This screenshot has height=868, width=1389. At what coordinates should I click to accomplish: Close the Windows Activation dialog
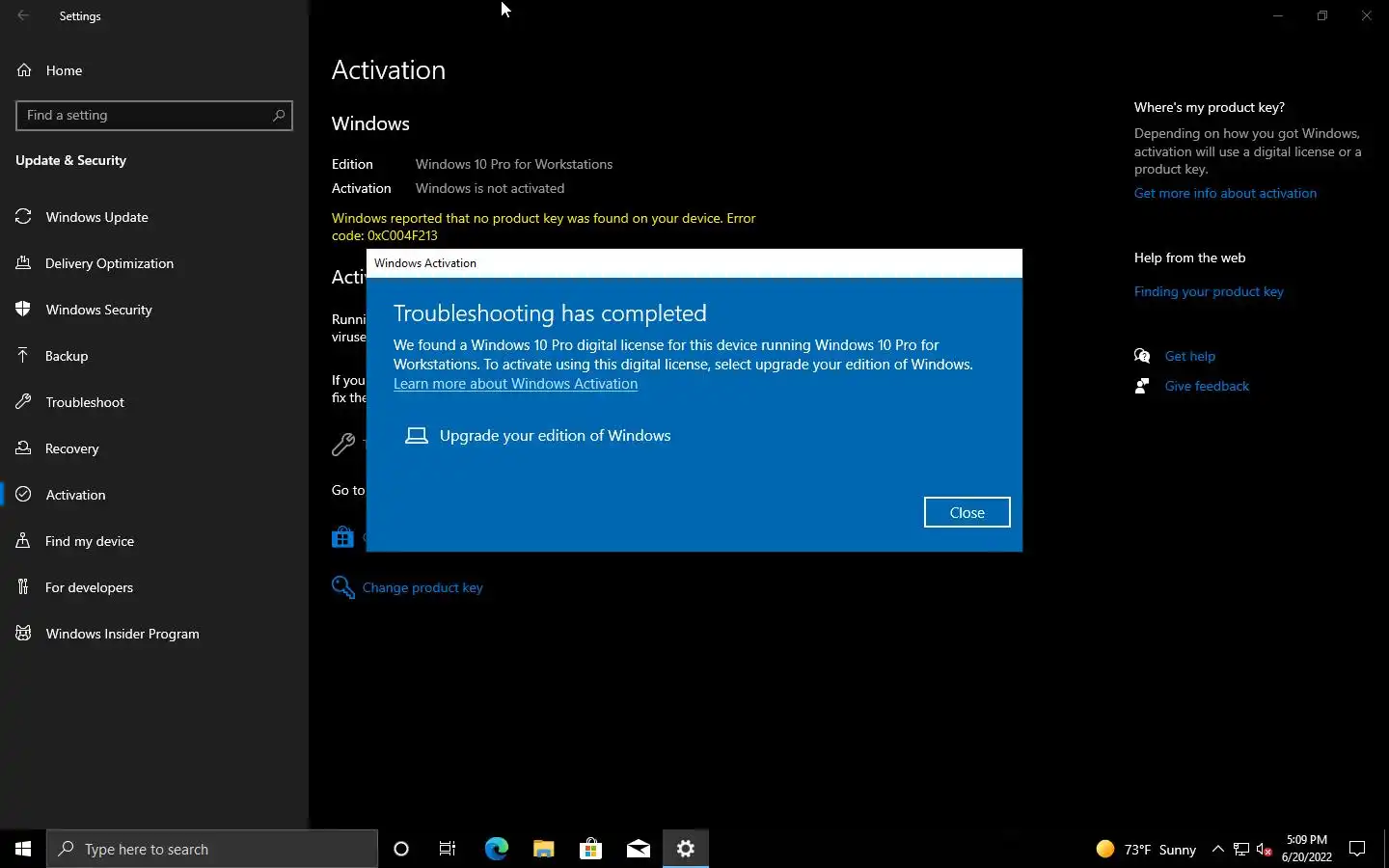(967, 512)
